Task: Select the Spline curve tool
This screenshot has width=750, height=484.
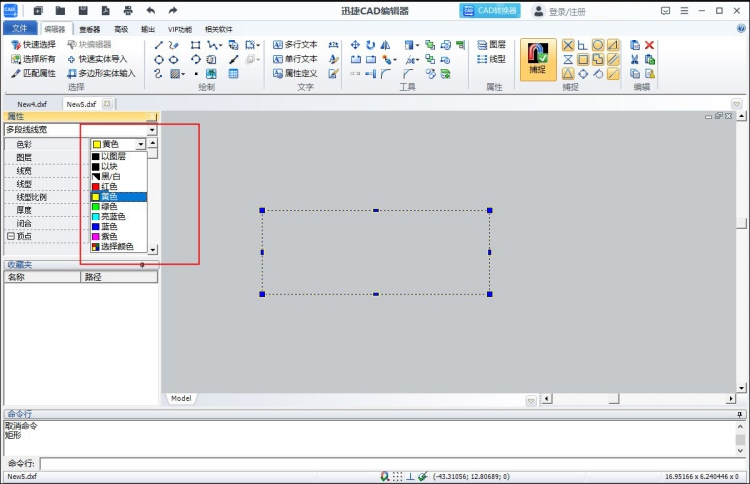Action: click(159, 74)
